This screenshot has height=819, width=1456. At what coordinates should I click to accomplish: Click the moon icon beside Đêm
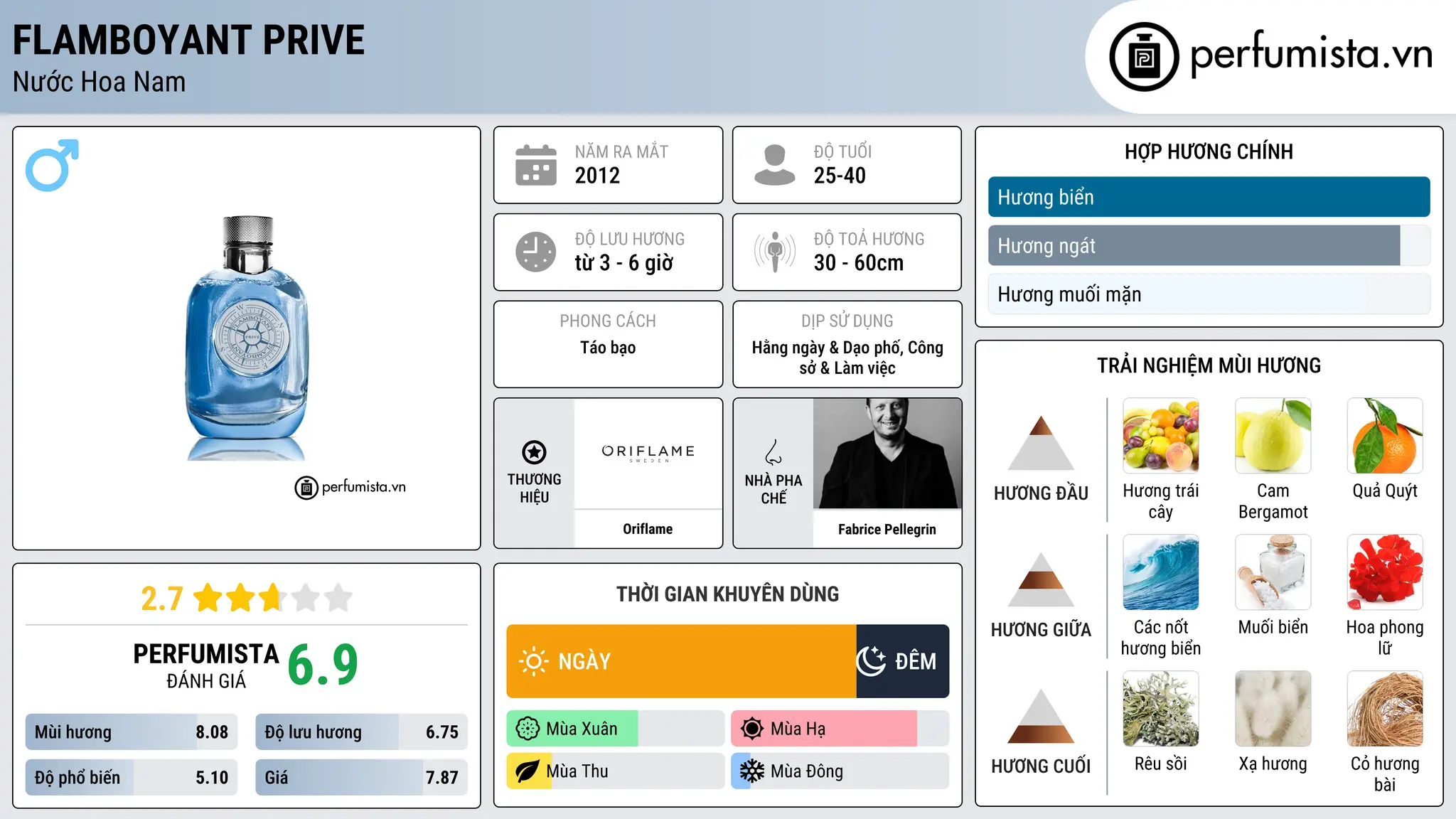point(871,661)
